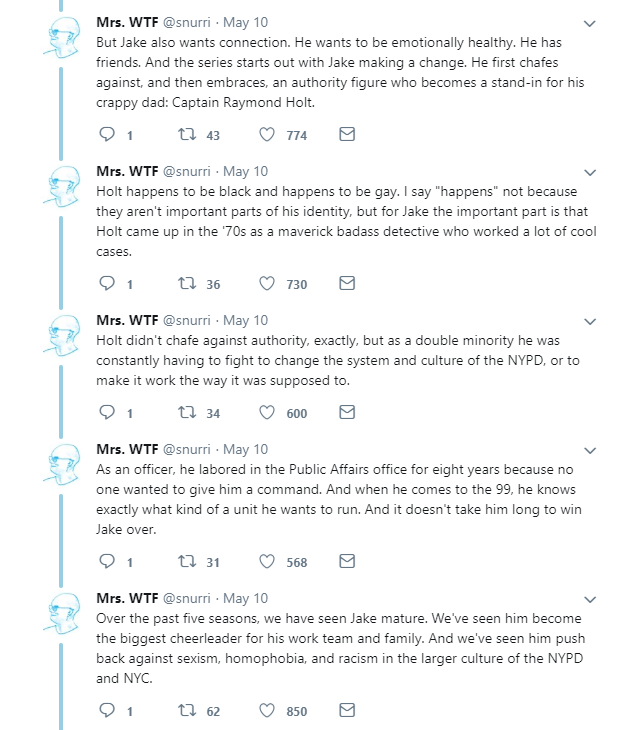Expand the menu caret on the 'double minority' tweet
The image size is (638, 730).
[589, 321]
